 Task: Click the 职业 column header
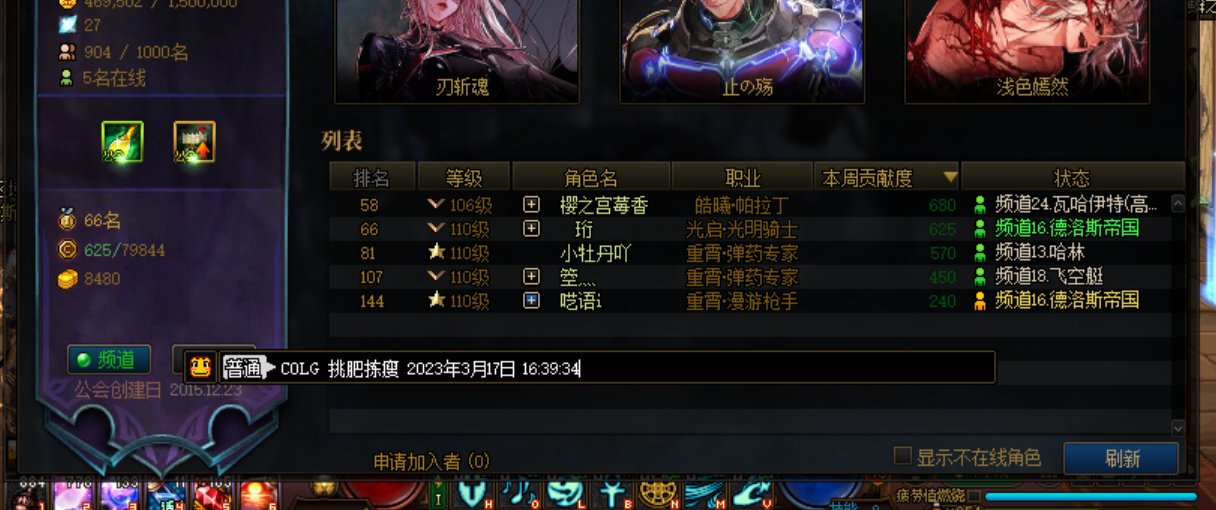coord(742,177)
